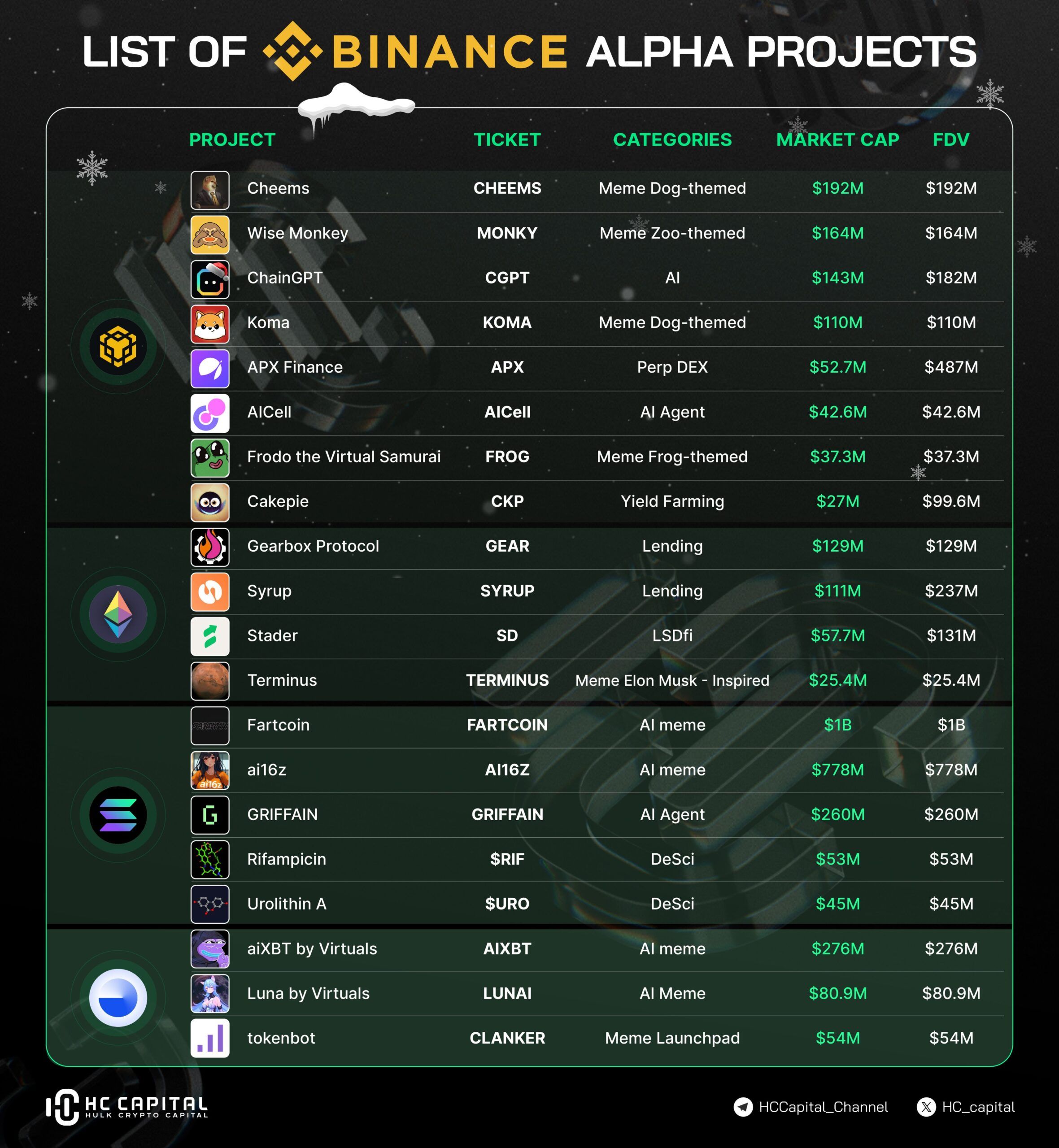
Task: Click the ai16z avatar thumbnail
Action: click(210, 770)
